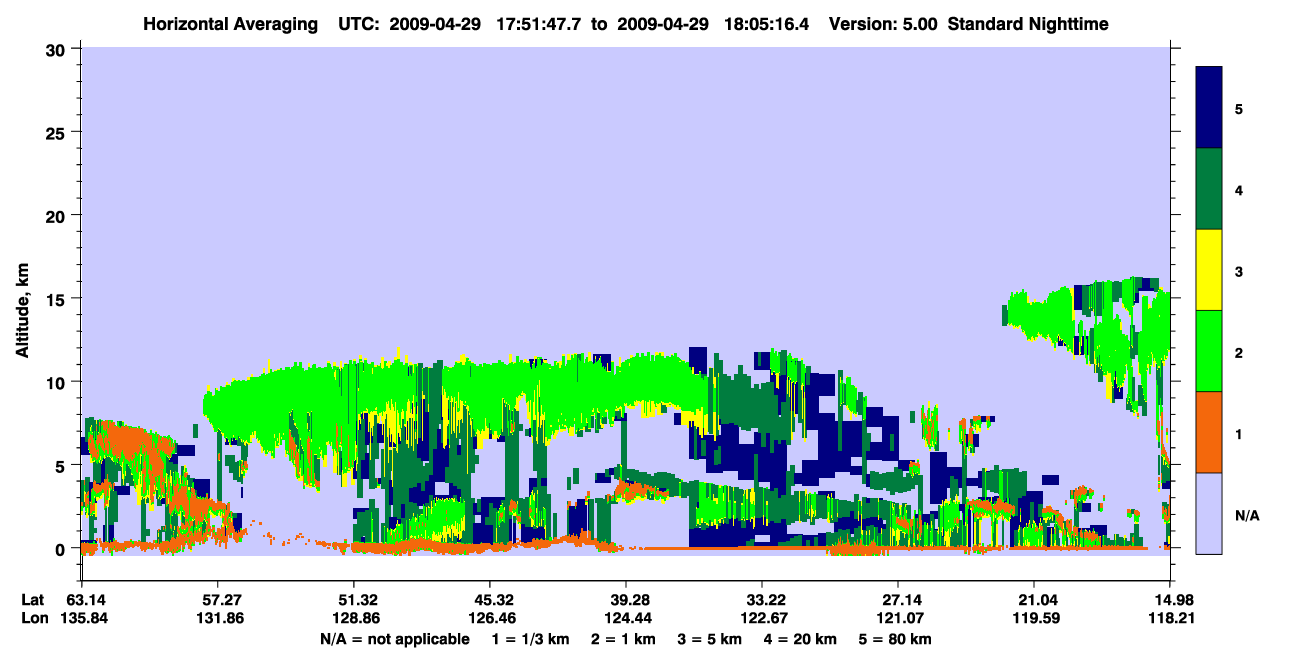
Task: Click the orange legend swatch for 1
Action: tap(1209, 432)
